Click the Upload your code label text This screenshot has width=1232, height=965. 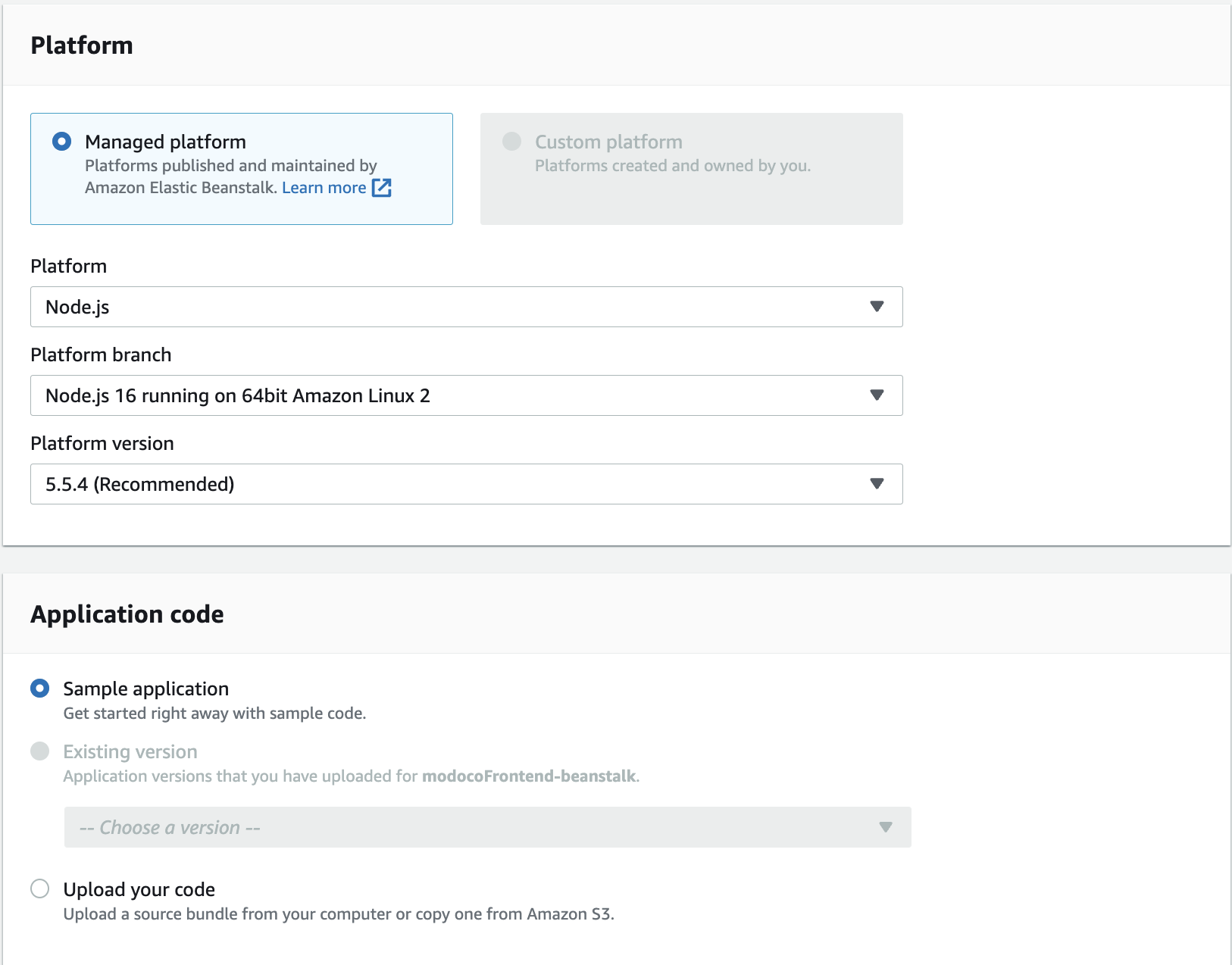click(x=139, y=889)
